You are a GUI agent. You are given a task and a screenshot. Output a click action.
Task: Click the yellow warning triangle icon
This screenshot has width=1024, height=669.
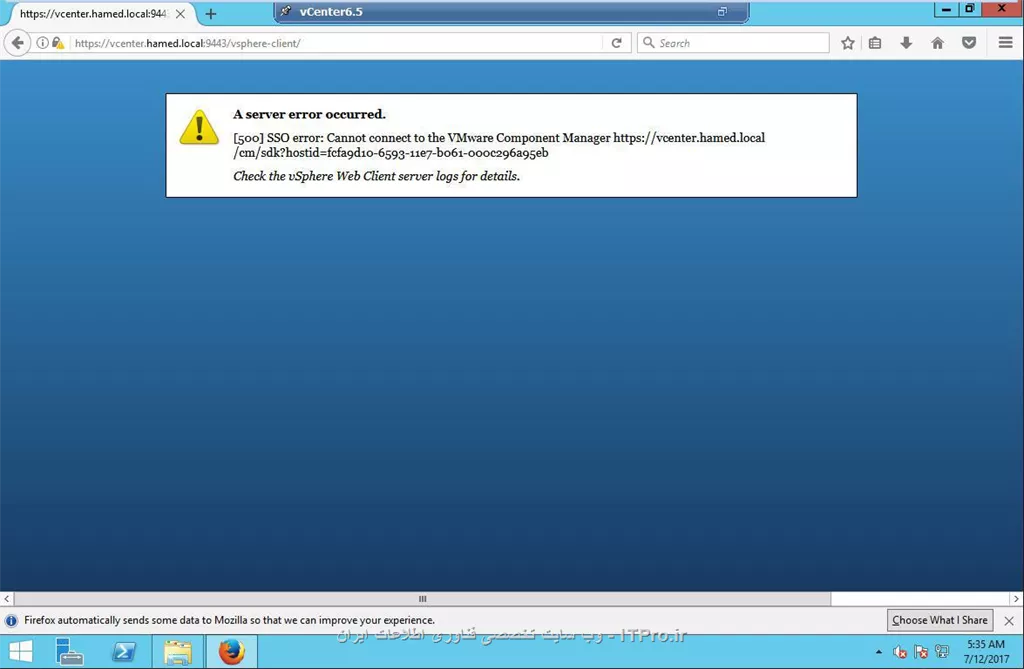pyautogui.click(x=199, y=127)
